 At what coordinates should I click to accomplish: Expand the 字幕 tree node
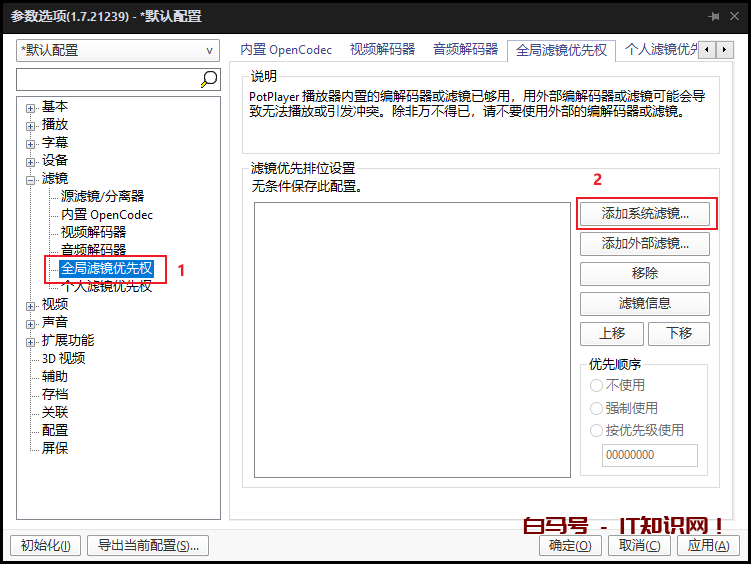[31, 143]
